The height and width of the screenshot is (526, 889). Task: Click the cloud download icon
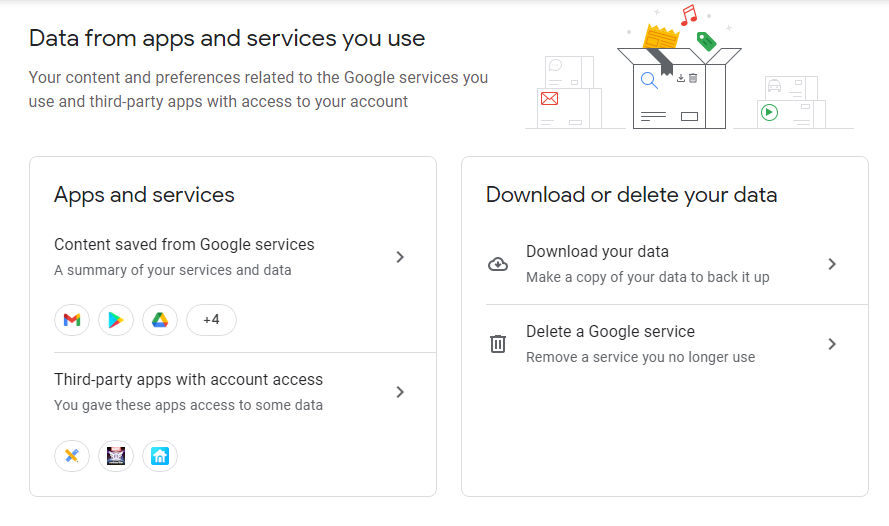tap(498, 264)
